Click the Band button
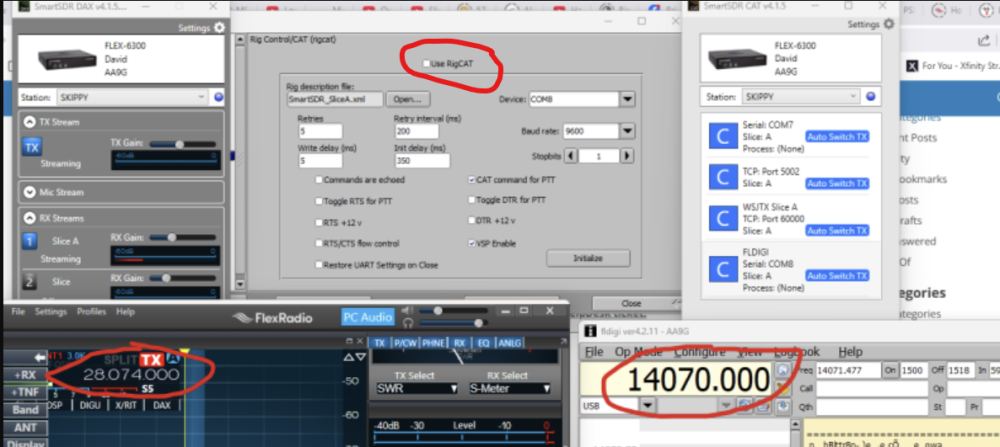 coord(26,409)
